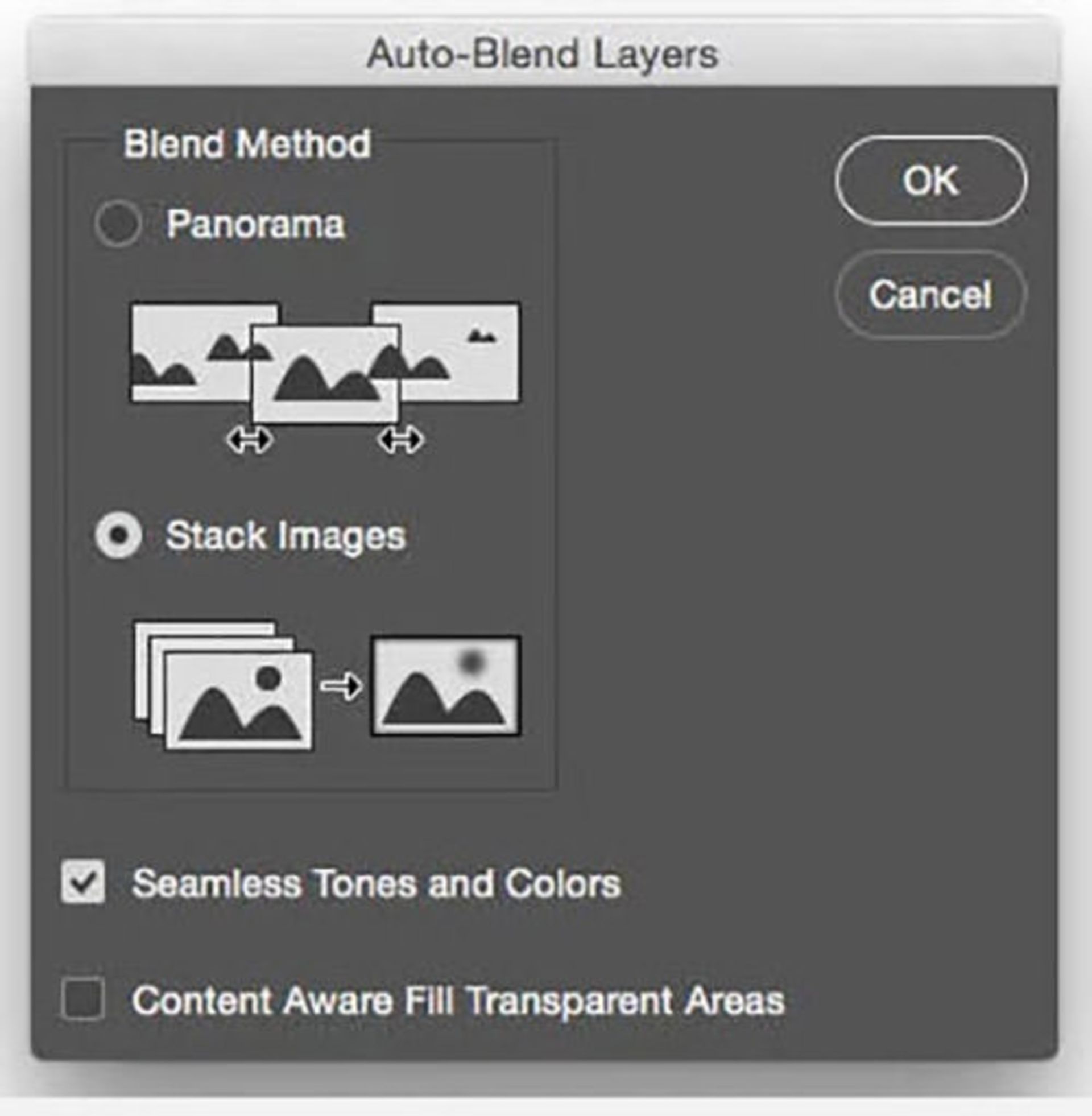Image resolution: width=1092 pixels, height=1116 pixels.
Task: Click the right double-arrow overlap icon
Action: (x=401, y=440)
